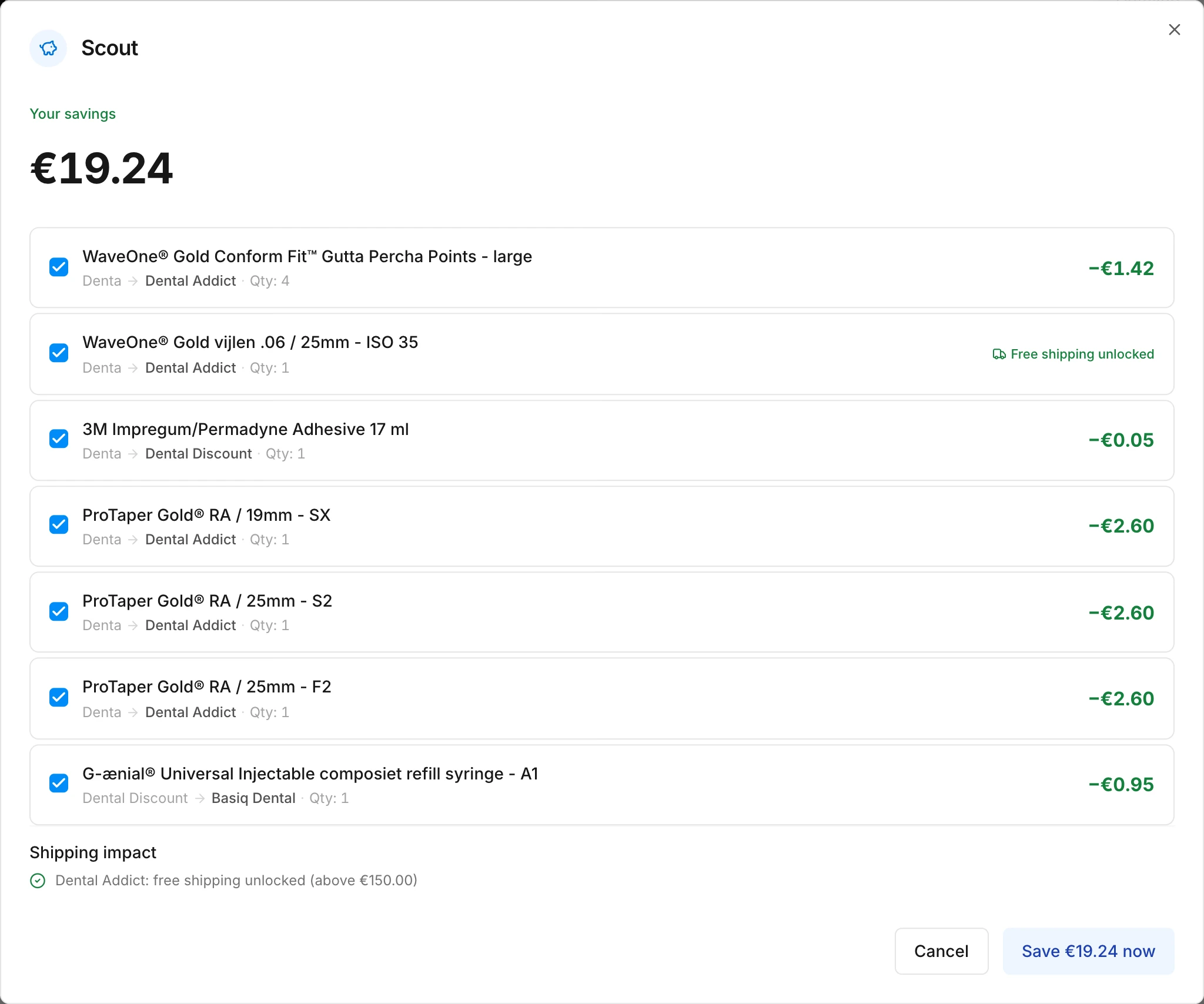Deselect ProTaper Gold 25mm S2 checkbox
The image size is (1204, 1004).
(59, 611)
